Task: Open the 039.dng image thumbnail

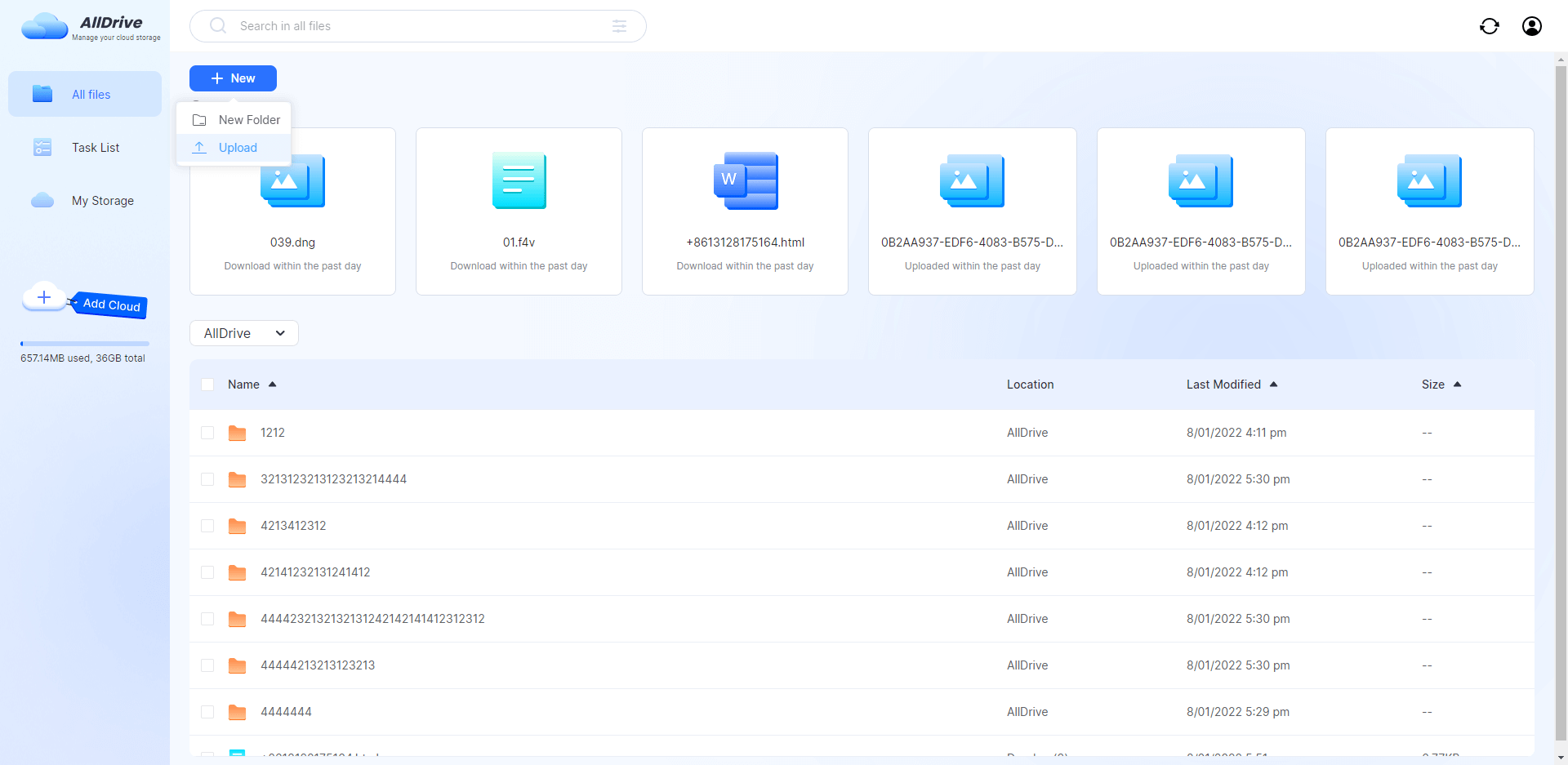Action: click(x=292, y=181)
